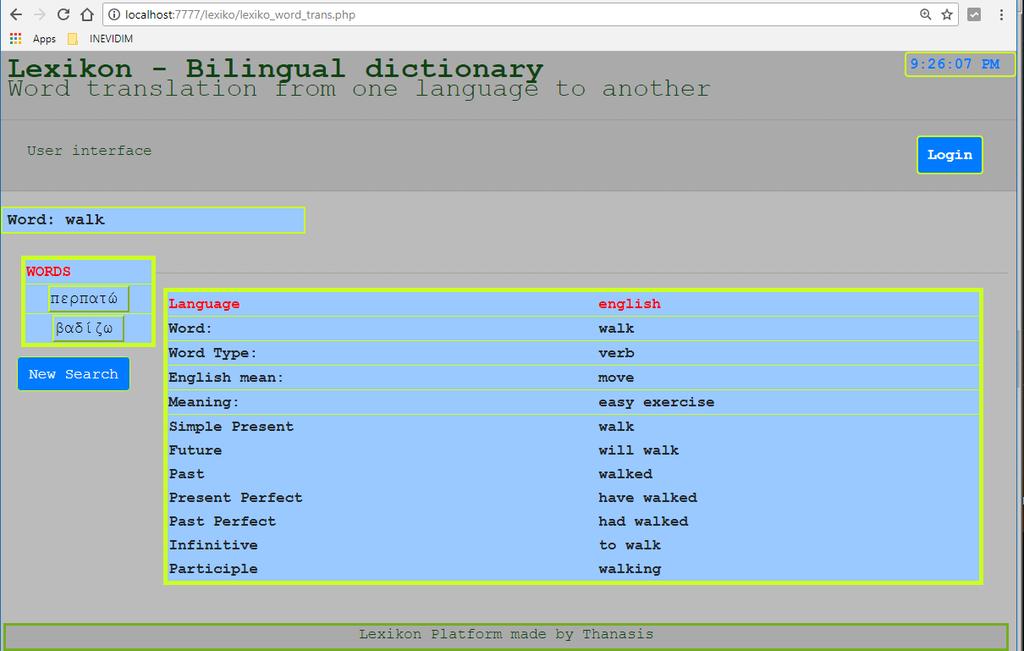The height and width of the screenshot is (651, 1024).
Task: Click the had walked value
Action: click(x=643, y=521)
